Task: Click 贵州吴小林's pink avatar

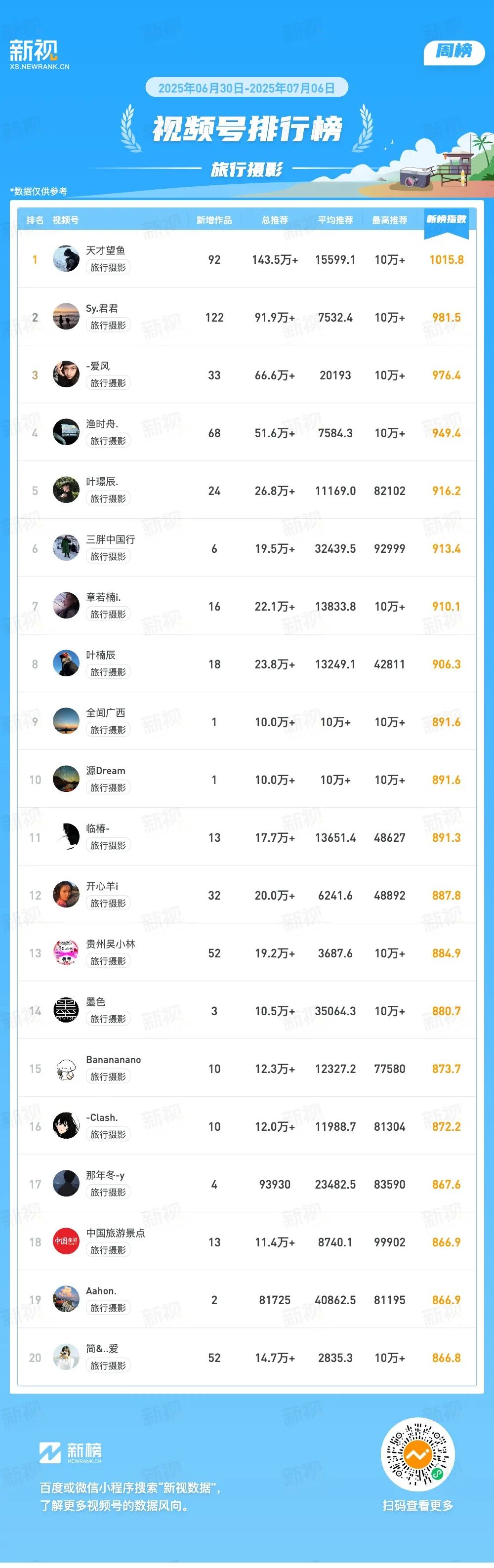Action: coord(66,952)
